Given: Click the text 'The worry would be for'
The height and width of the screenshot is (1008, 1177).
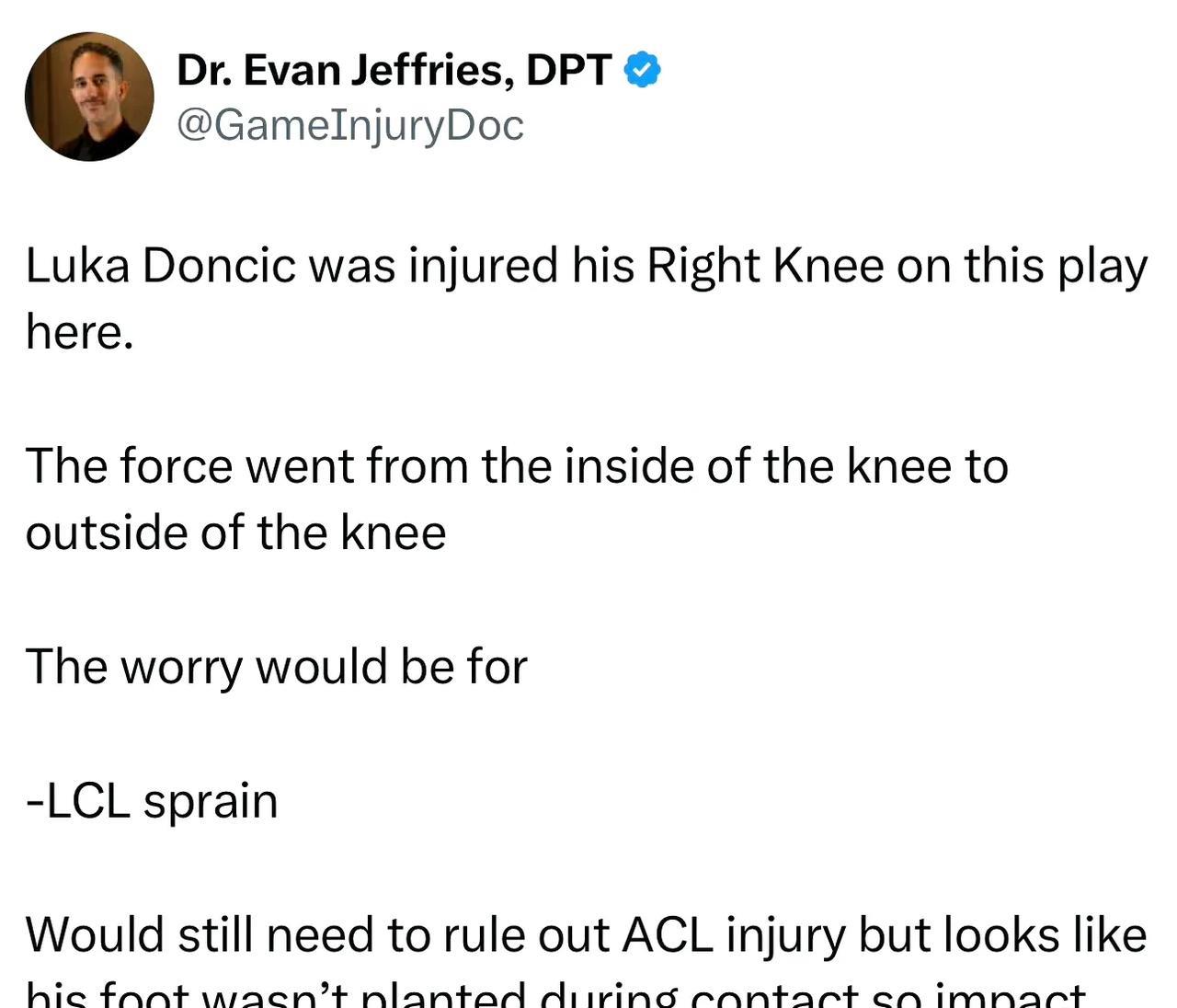Looking at the screenshot, I should click(x=277, y=667).
